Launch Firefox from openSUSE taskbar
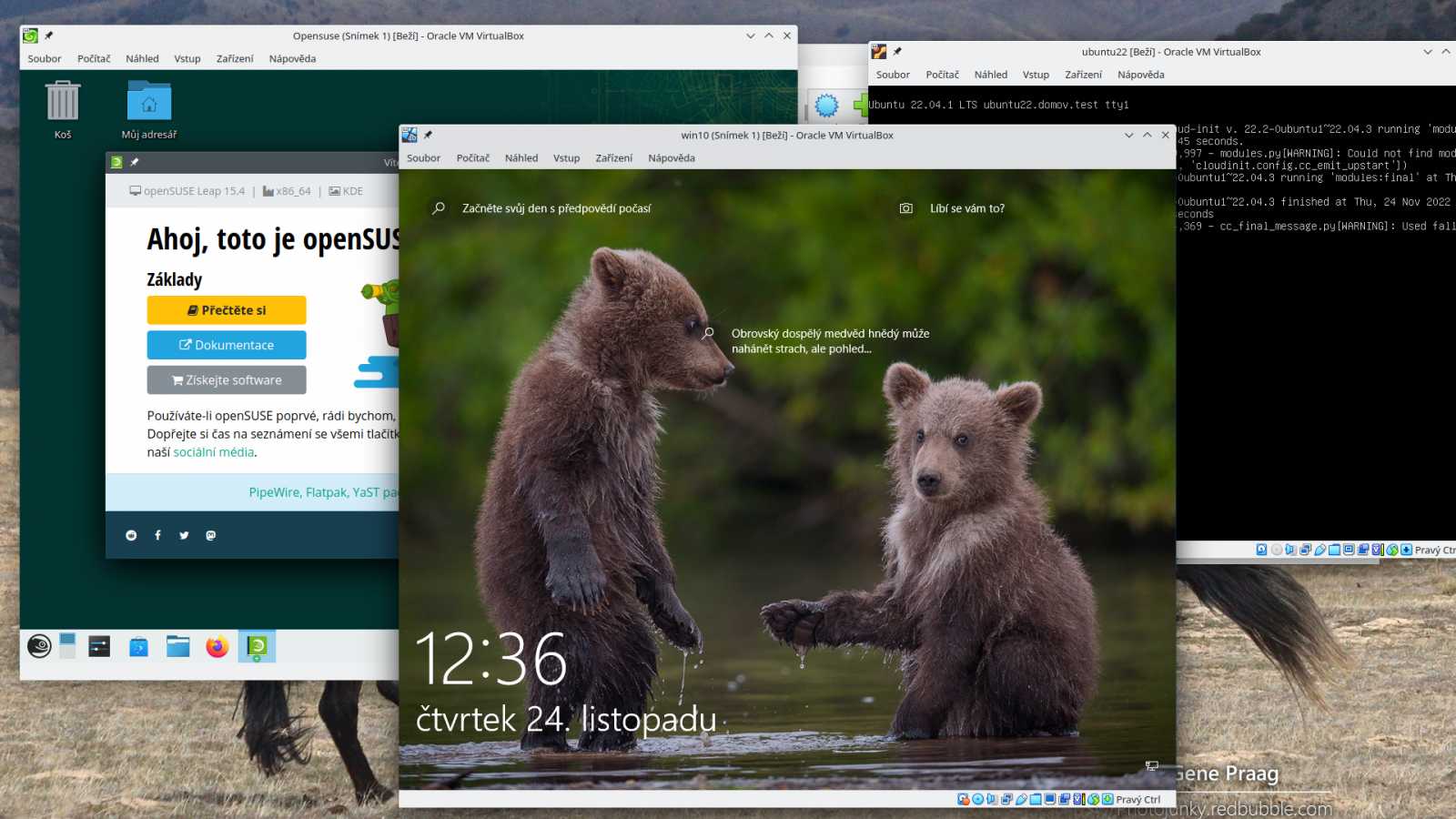The width and height of the screenshot is (1456, 819). (x=217, y=646)
